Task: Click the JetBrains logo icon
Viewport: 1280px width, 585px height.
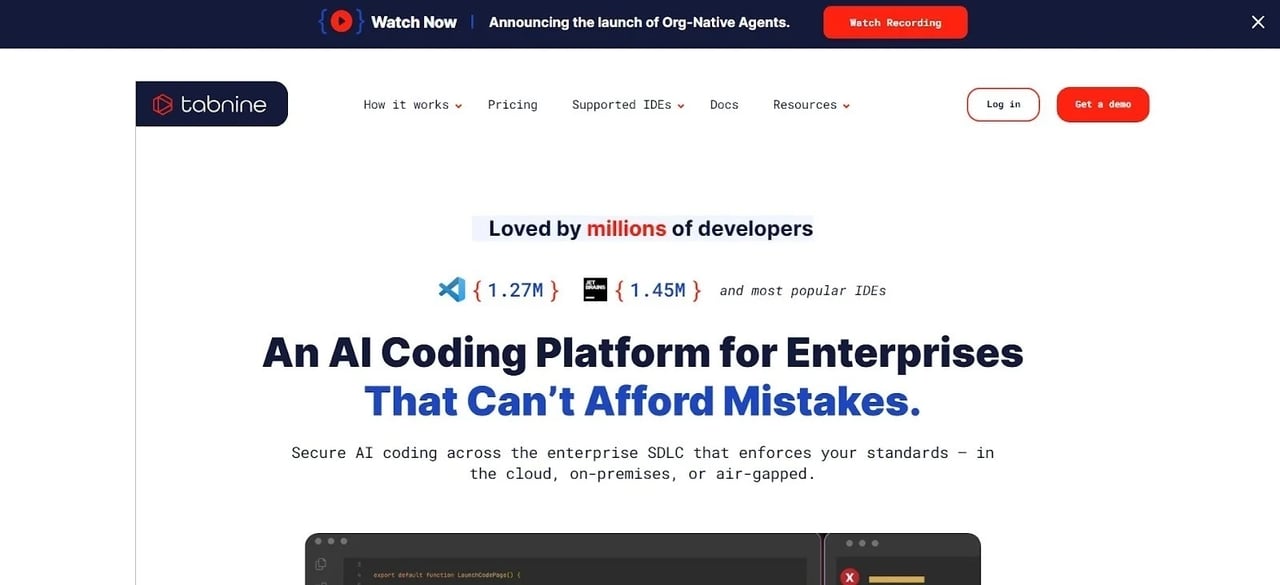Action: coord(595,290)
